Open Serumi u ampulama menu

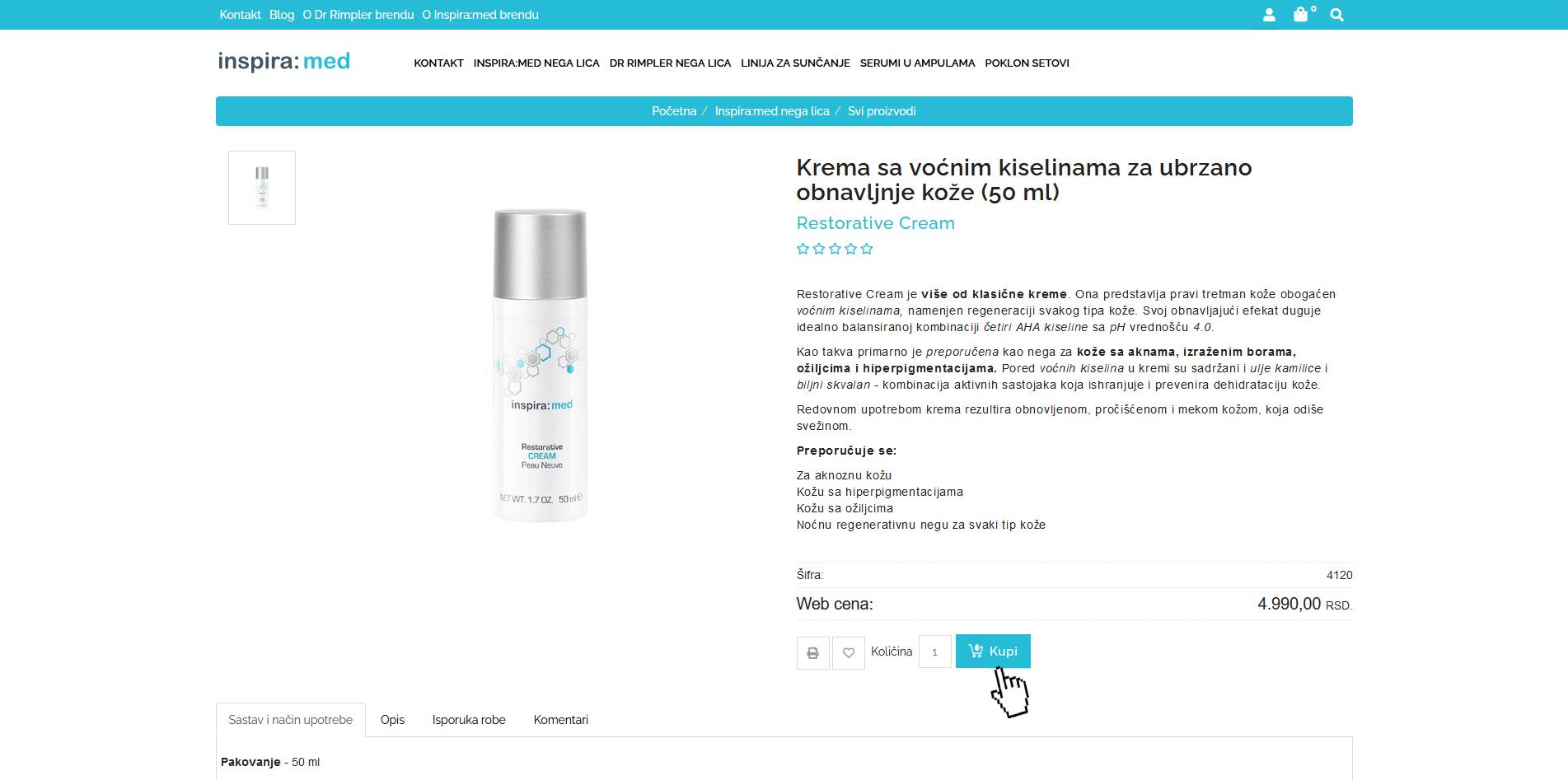pos(917,63)
